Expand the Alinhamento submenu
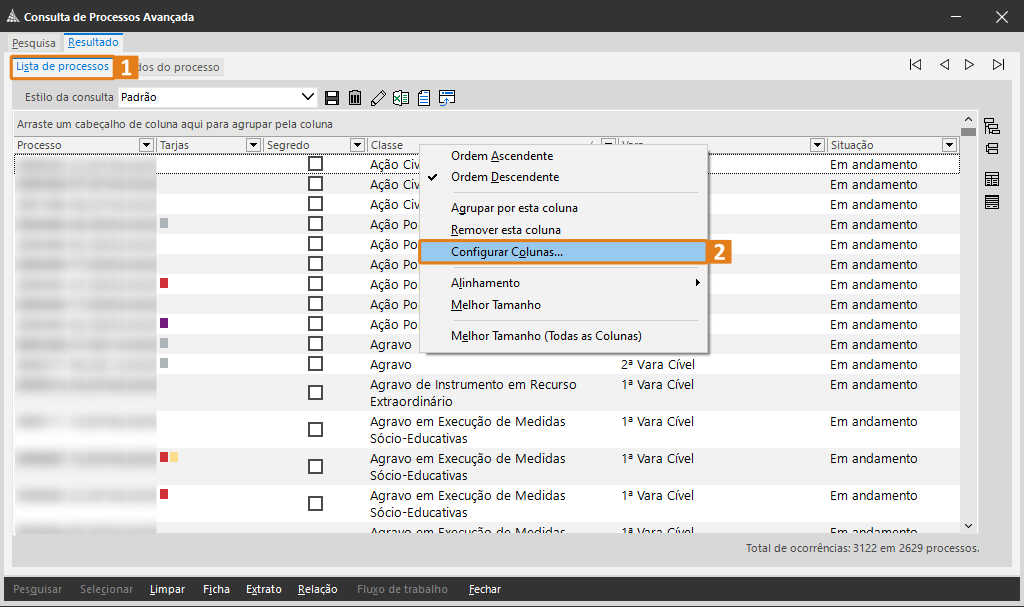This screenshot has height=607, width=1024. click(x=563, y=283)
